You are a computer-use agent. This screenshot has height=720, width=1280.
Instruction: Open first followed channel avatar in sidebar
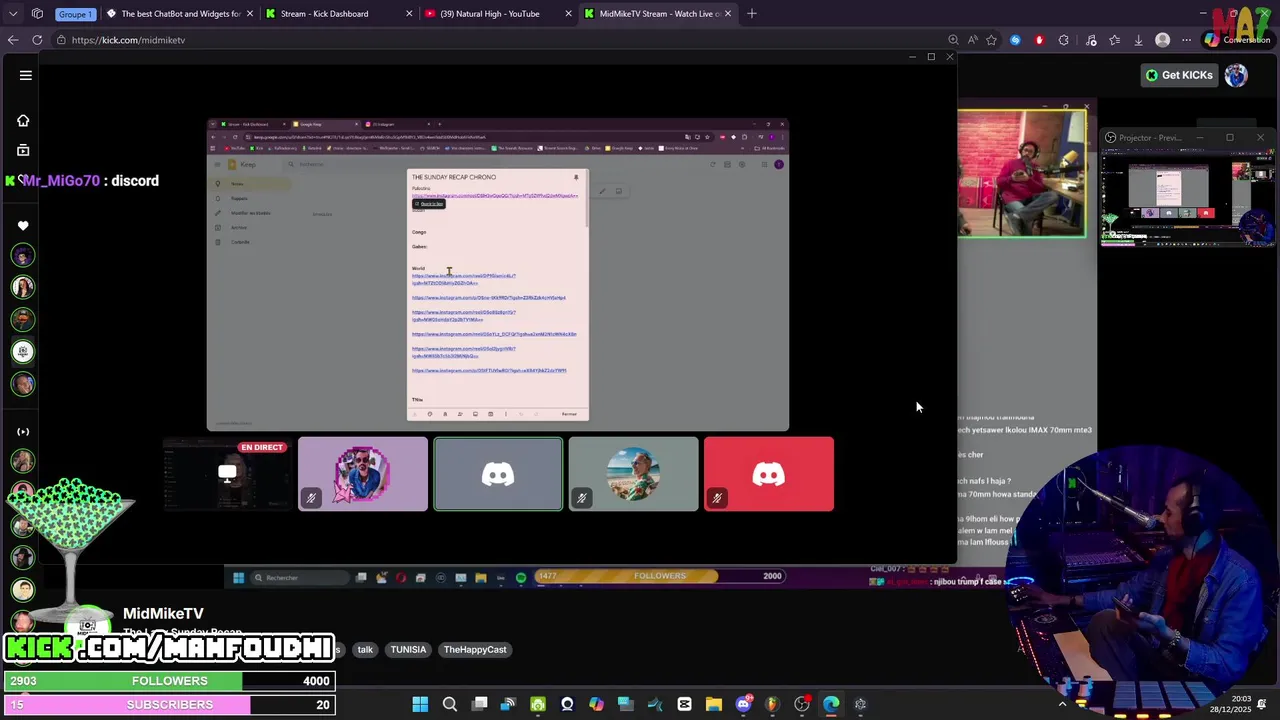click(23, 256)
